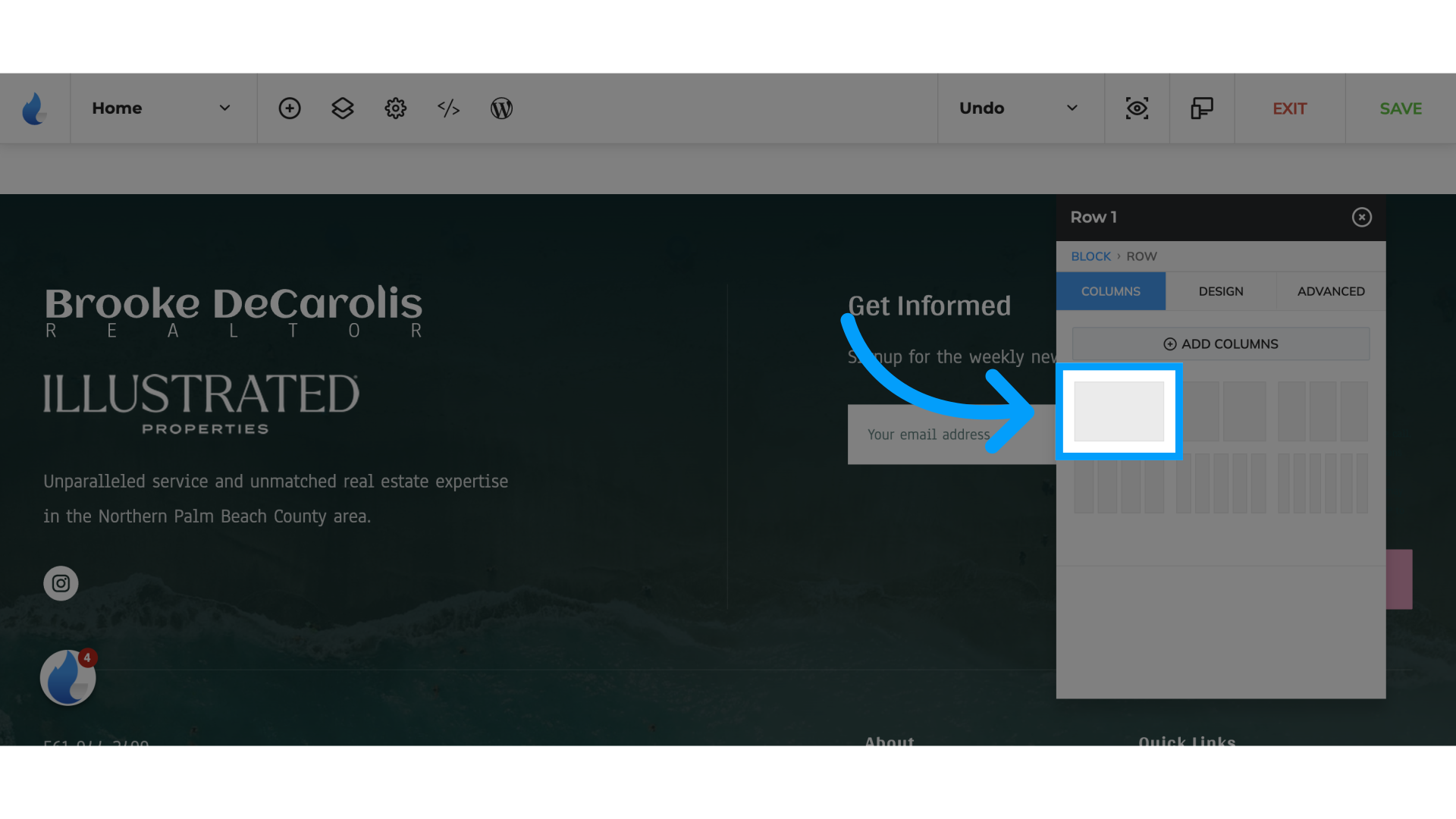Click the blue flame logo in toolbar

coord(34,108)
